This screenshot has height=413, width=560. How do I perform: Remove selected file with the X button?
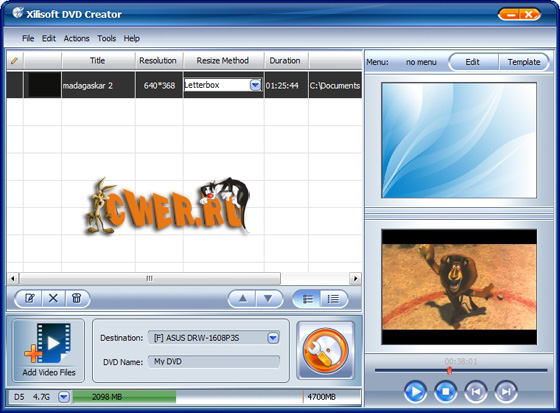[x=53, y=298]
